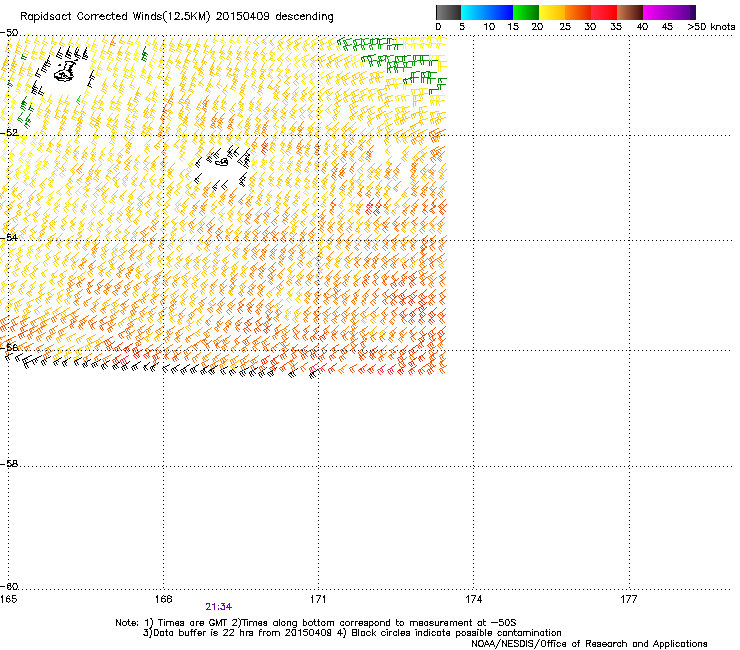Image resolution: width=740 pixels, height=650 pixels.
Task: Click the legend value '10'
Action: pos(489,27)
